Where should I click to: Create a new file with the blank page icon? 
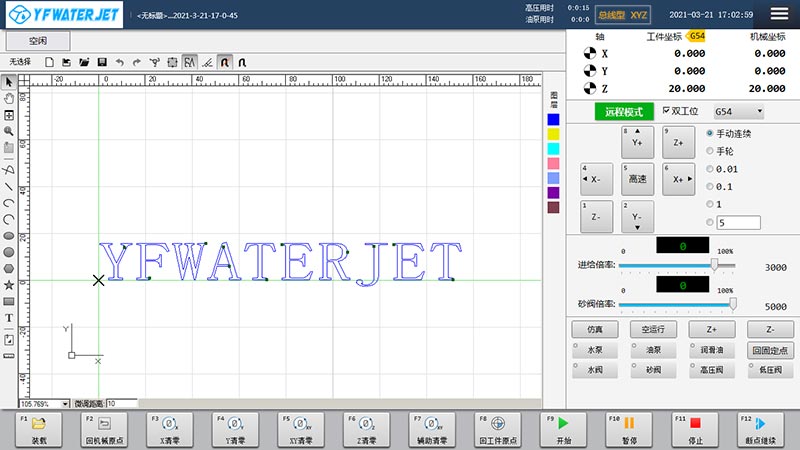(x=49, y=62)
